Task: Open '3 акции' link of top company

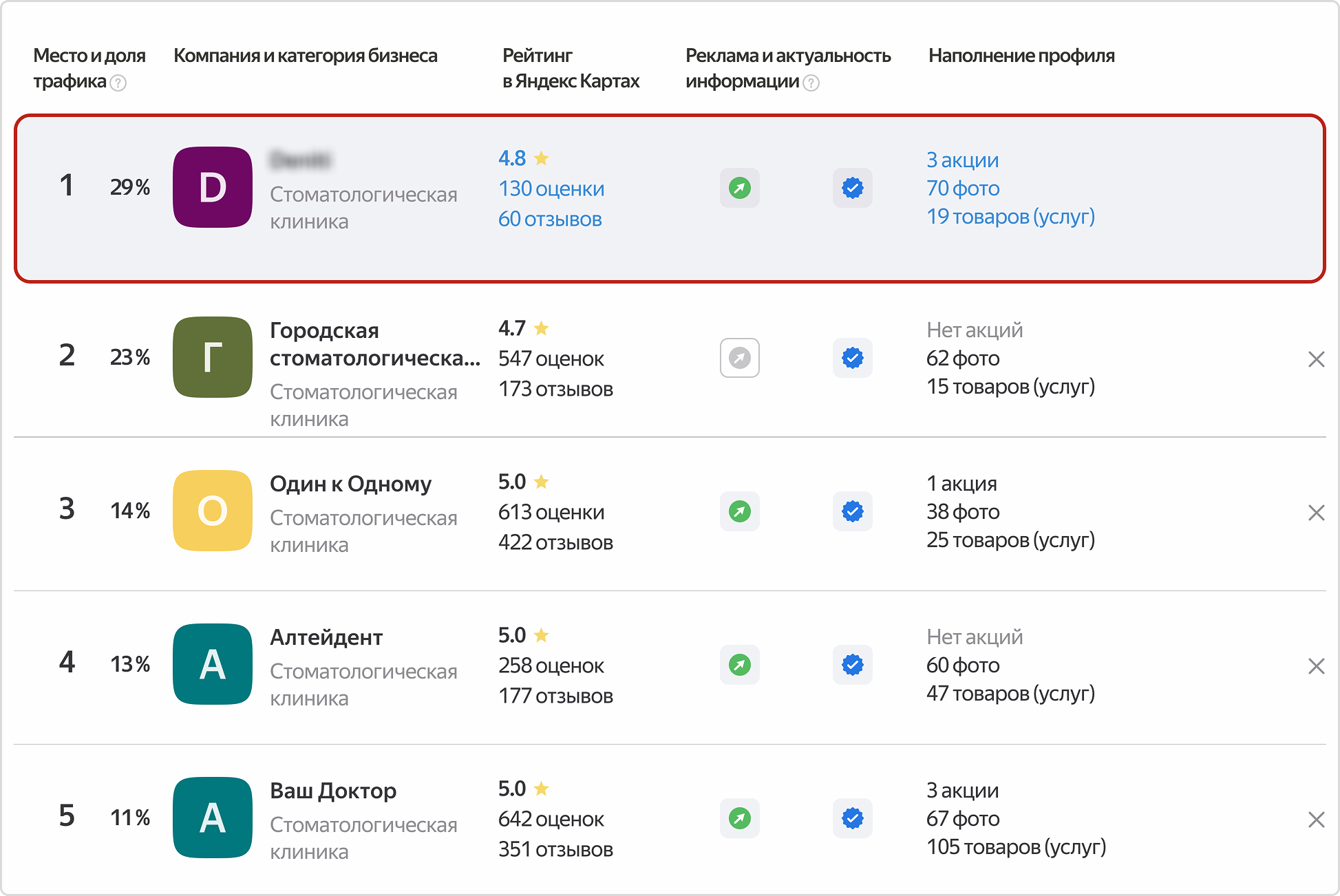Action: (x=962, y=160)
